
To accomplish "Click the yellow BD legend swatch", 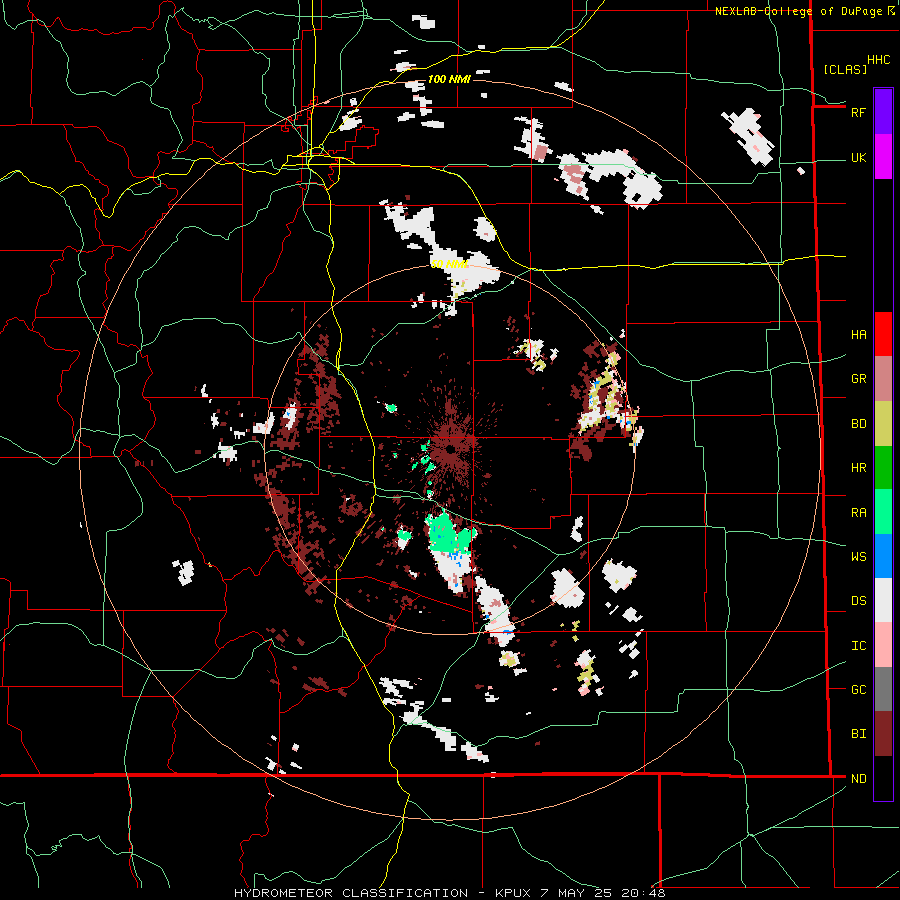I will click(883, 424).
